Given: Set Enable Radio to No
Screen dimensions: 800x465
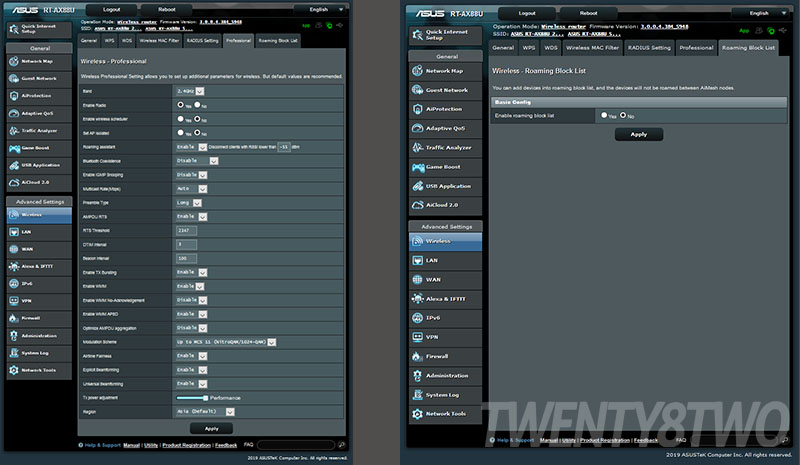Looking at the screenshot, I should [197, 105].
